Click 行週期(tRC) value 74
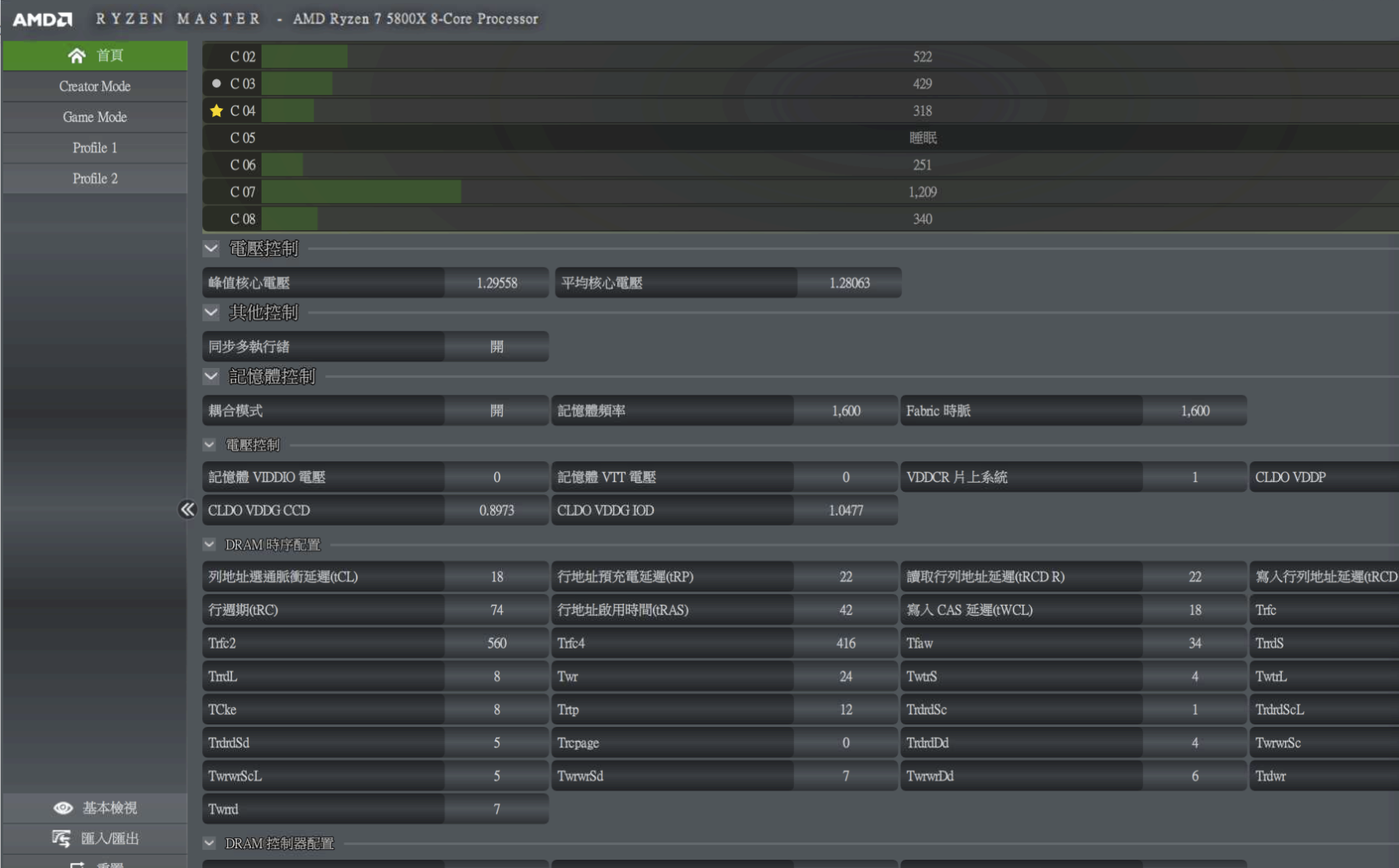Image resolution: width=1399 pixels, height=868 pixels. click(496, 610)
